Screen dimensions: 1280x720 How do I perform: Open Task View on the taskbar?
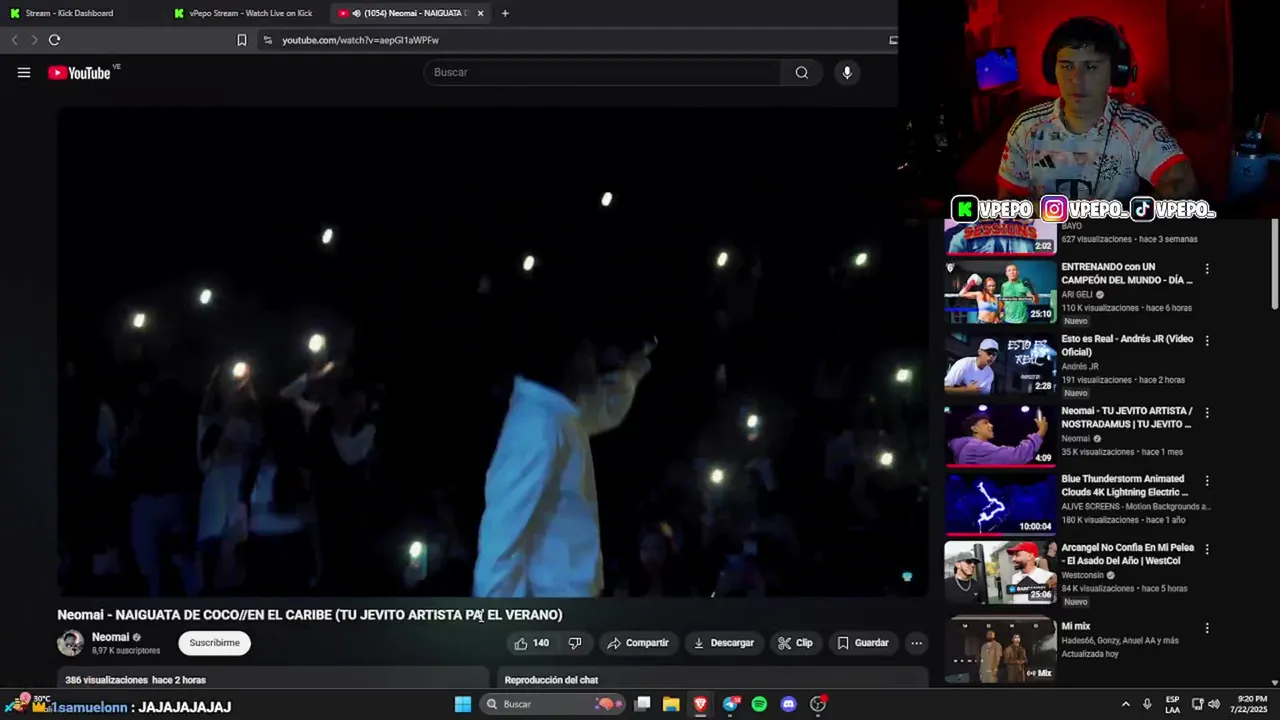pyautogui.click(x=643, y=704)
